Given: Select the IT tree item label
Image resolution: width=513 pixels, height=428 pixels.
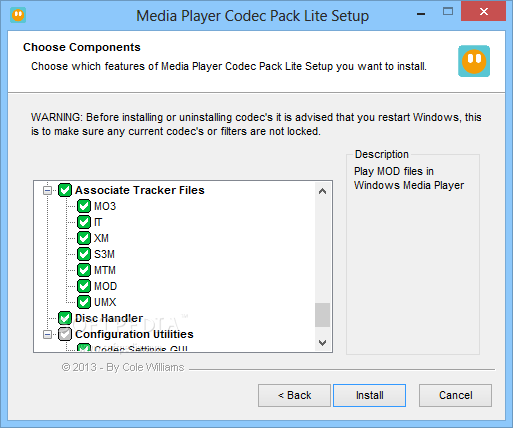Looking at the screenshot, I should [98, 222].
